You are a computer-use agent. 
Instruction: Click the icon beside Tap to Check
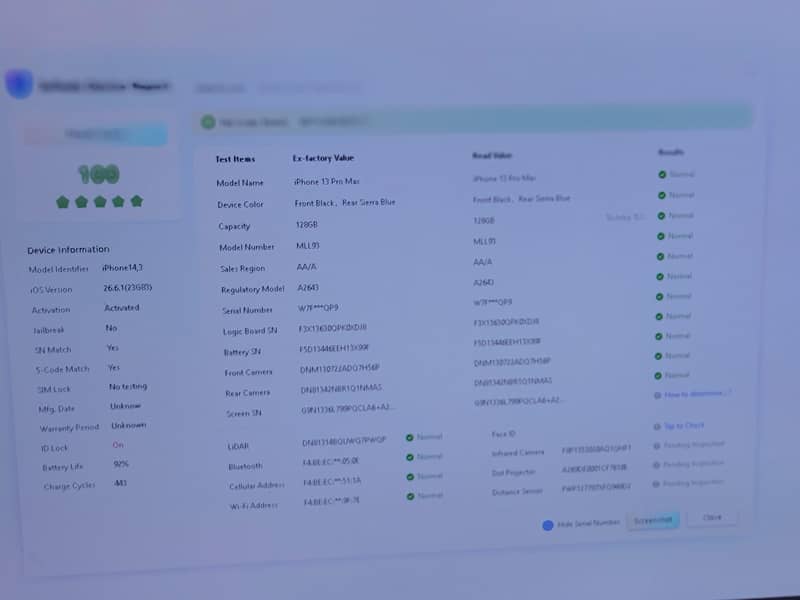(x=657, y=427)
